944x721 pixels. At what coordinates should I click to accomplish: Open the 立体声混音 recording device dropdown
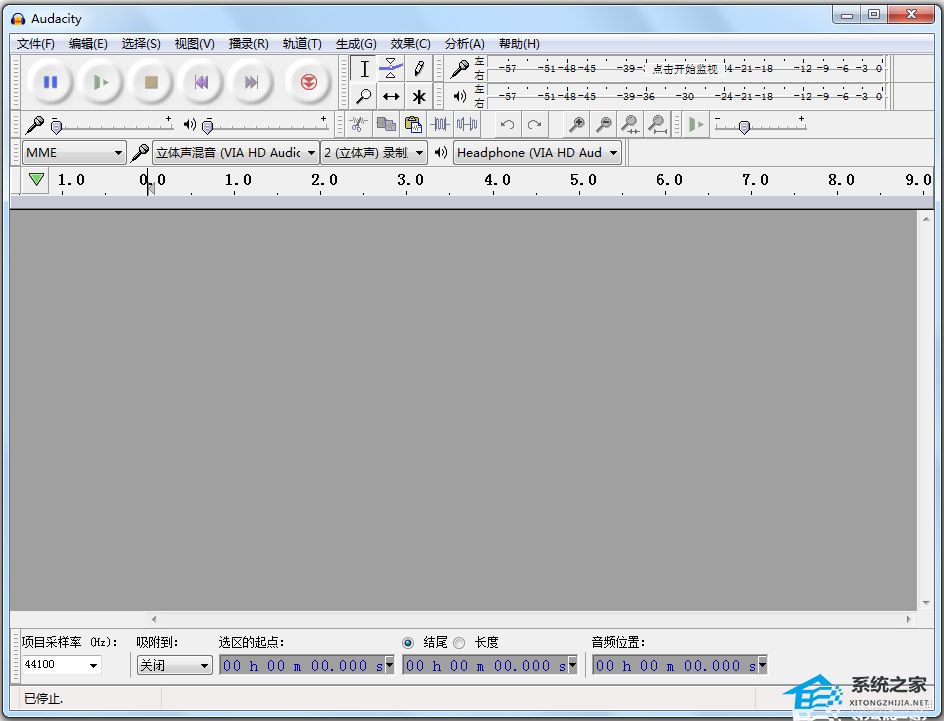236,153
